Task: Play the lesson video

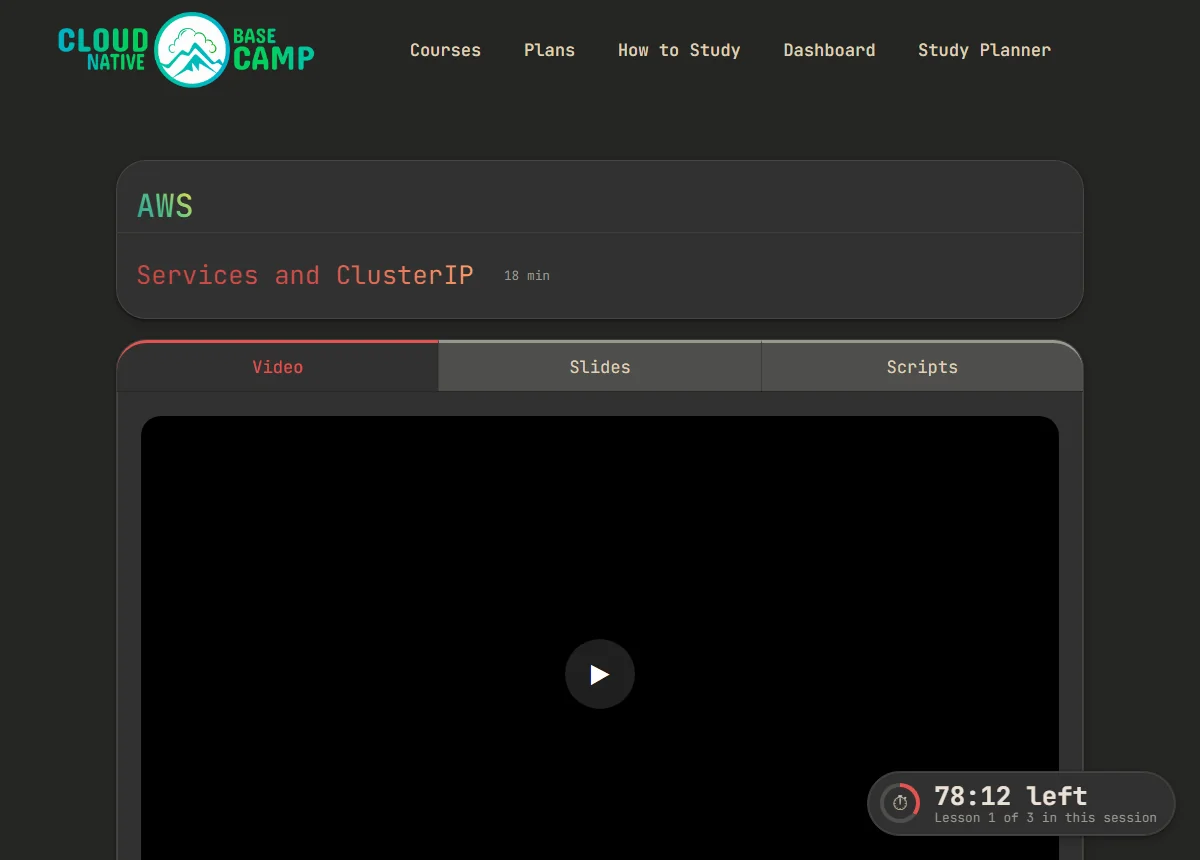Action: click(x=600, y=675)
